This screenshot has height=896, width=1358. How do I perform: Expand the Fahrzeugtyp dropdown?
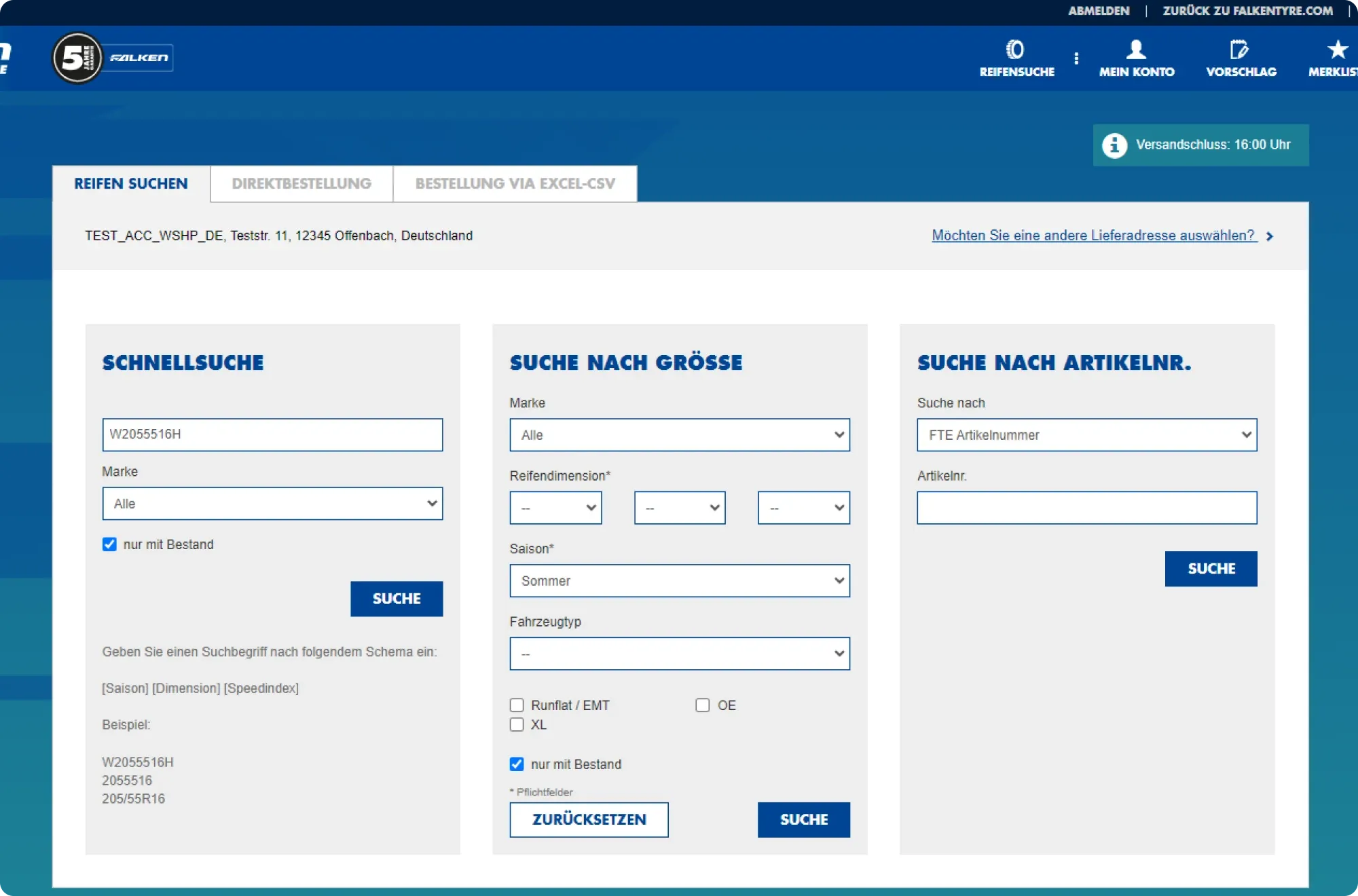click(679, 654)
